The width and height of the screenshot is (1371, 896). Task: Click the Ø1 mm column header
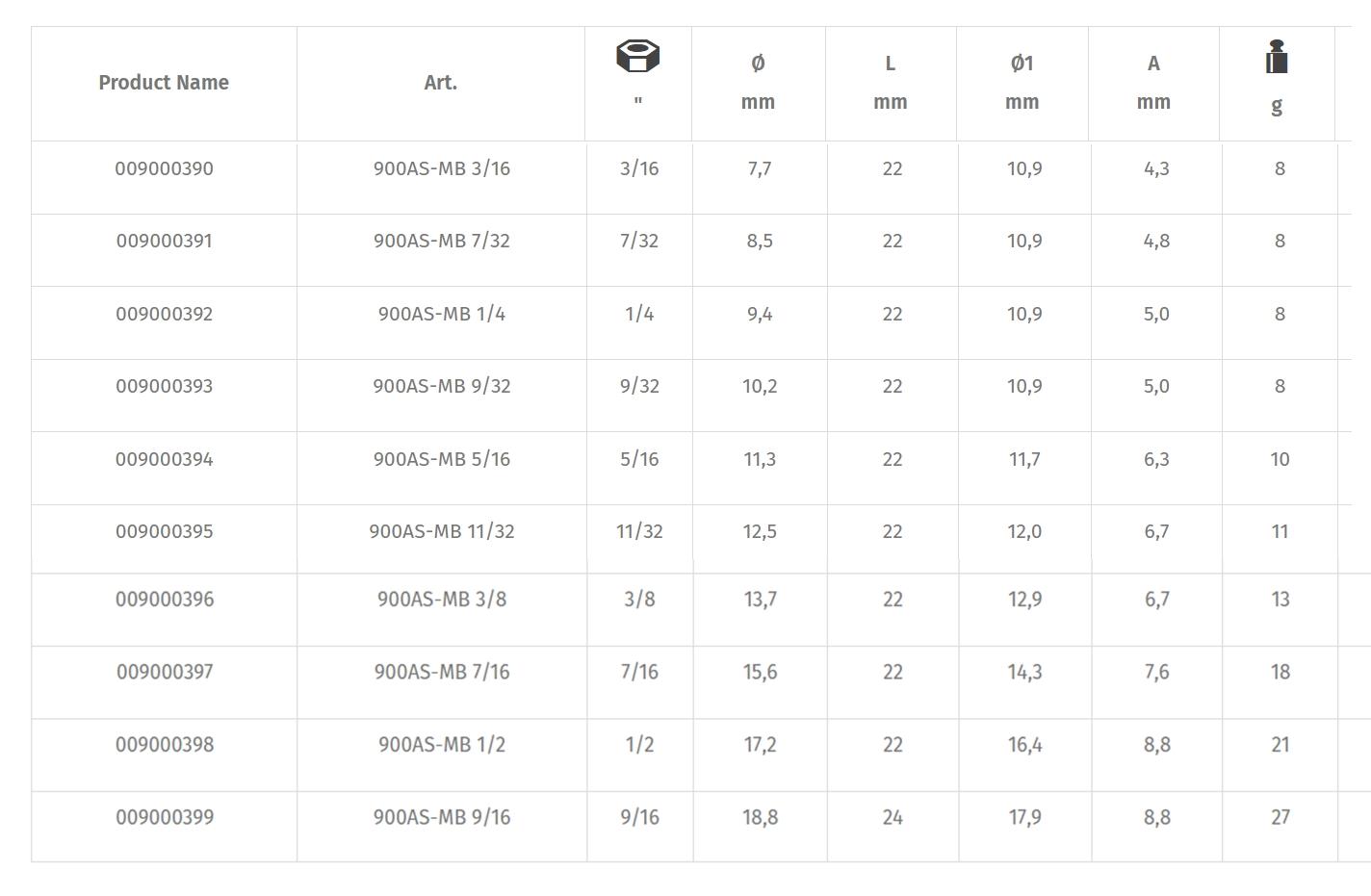[x=1022, y=83]
